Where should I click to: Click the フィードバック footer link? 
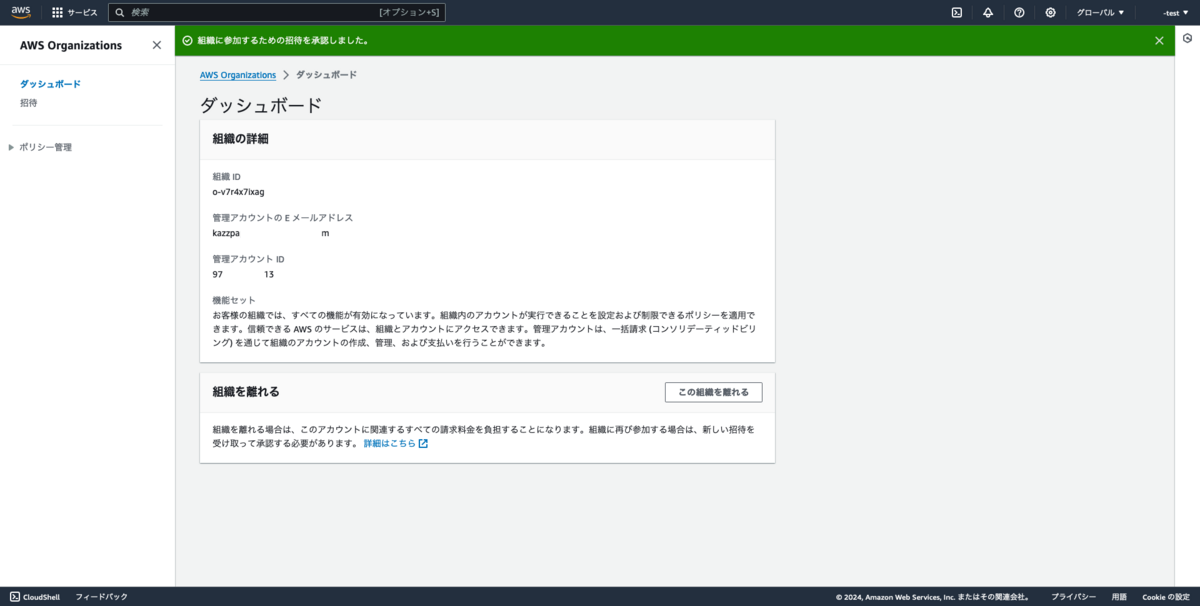pos(101,597)
